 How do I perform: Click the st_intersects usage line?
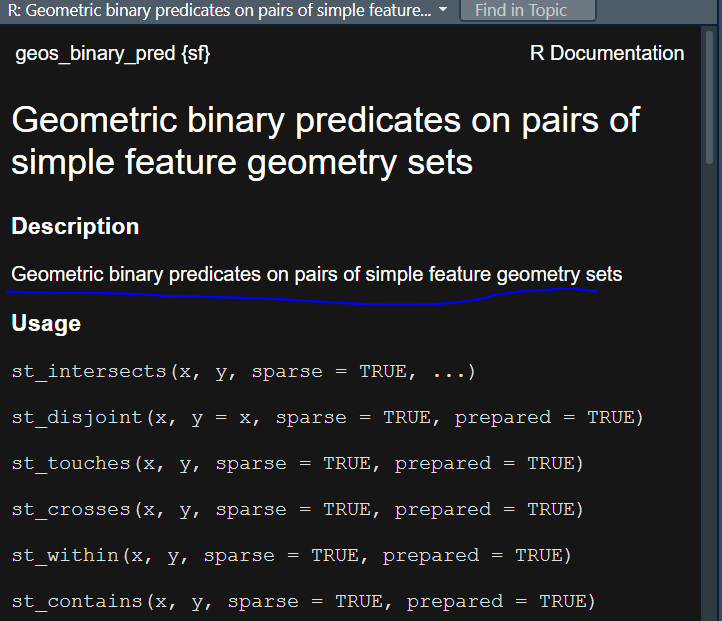(244, 371)
